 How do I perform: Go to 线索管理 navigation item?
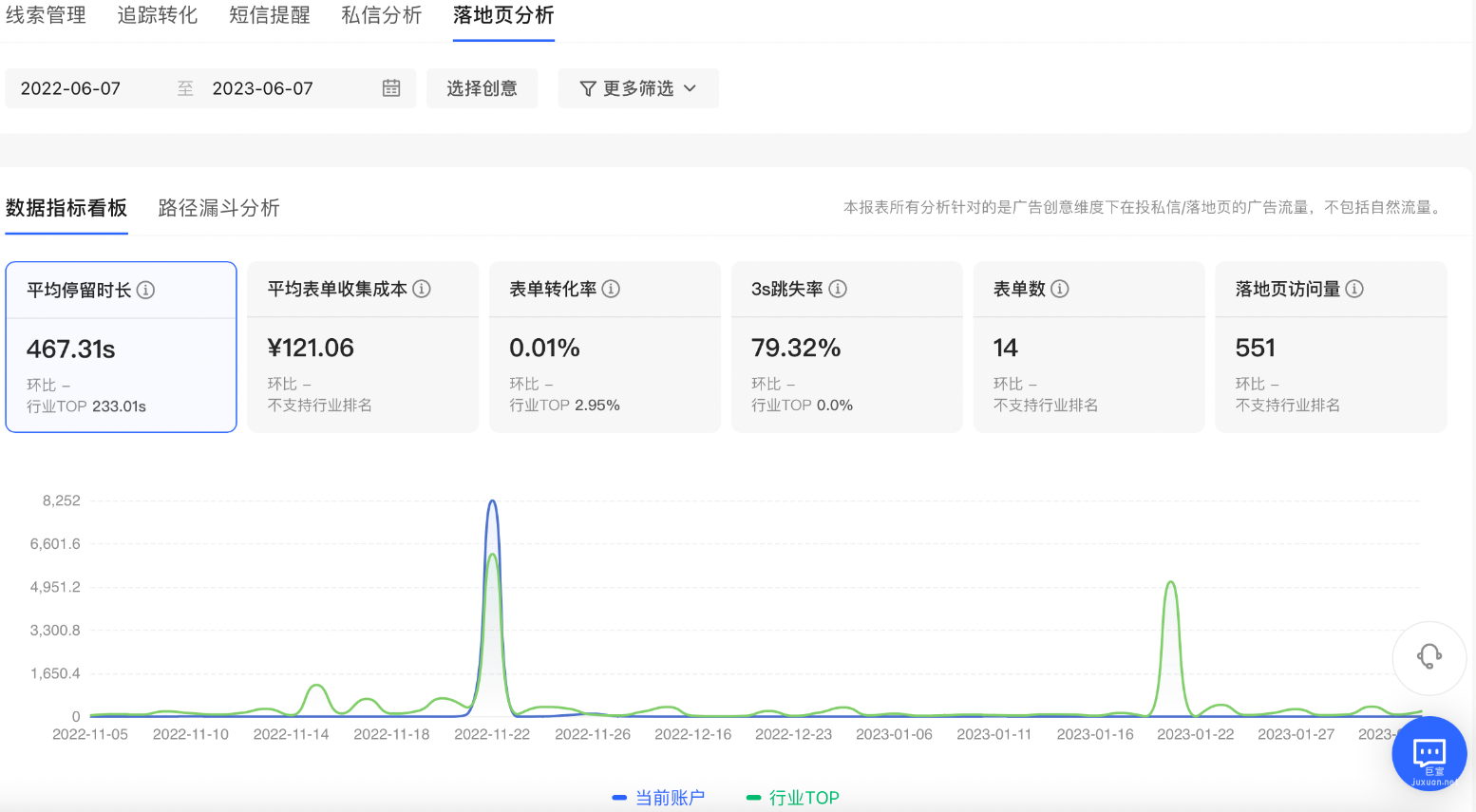point(46,15)
